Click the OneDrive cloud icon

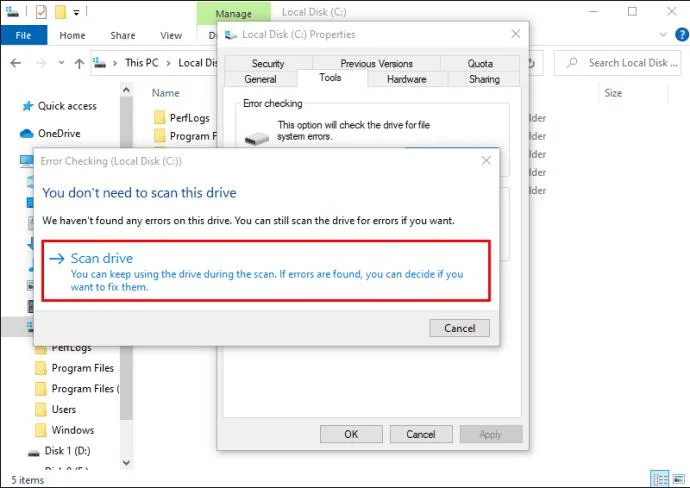[26, 133]
